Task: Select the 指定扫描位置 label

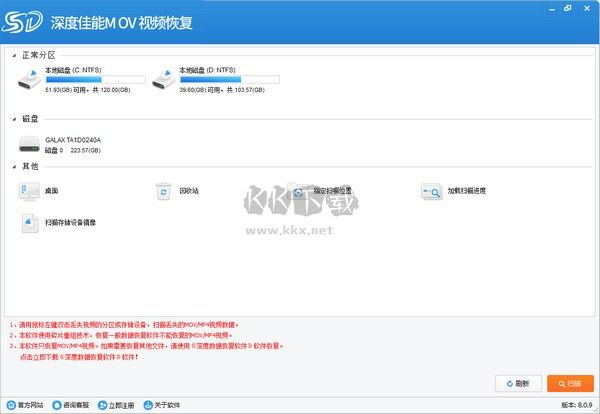Action: pos(332,191)
